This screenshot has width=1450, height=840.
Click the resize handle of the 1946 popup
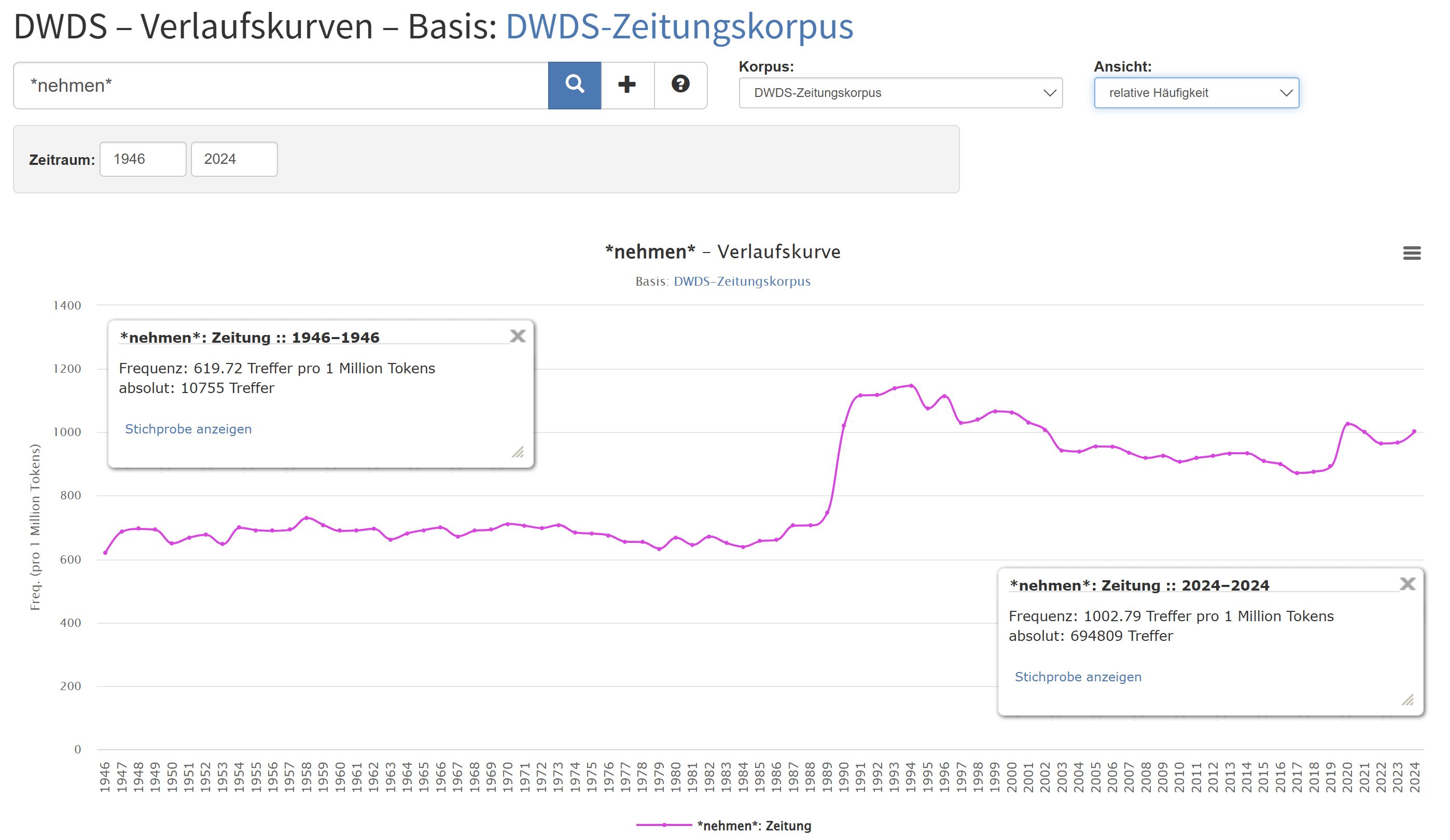(518, 452)
